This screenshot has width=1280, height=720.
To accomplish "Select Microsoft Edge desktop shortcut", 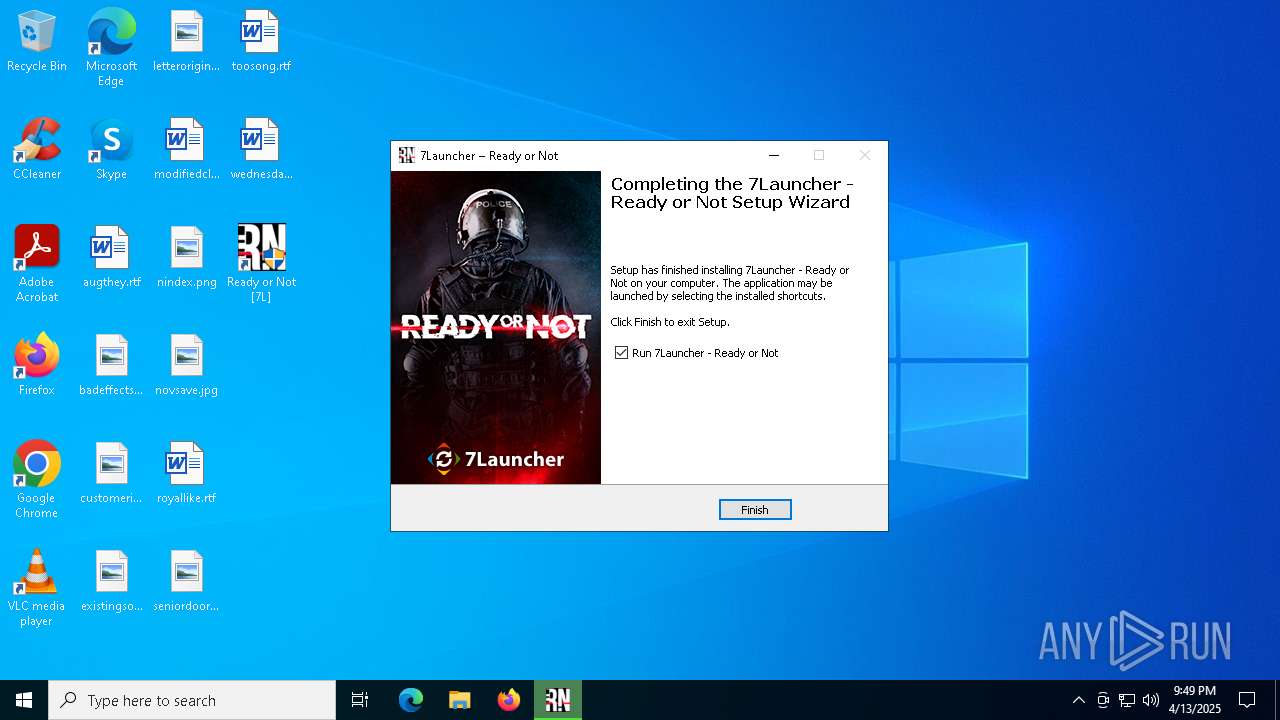I will point(111,47).
